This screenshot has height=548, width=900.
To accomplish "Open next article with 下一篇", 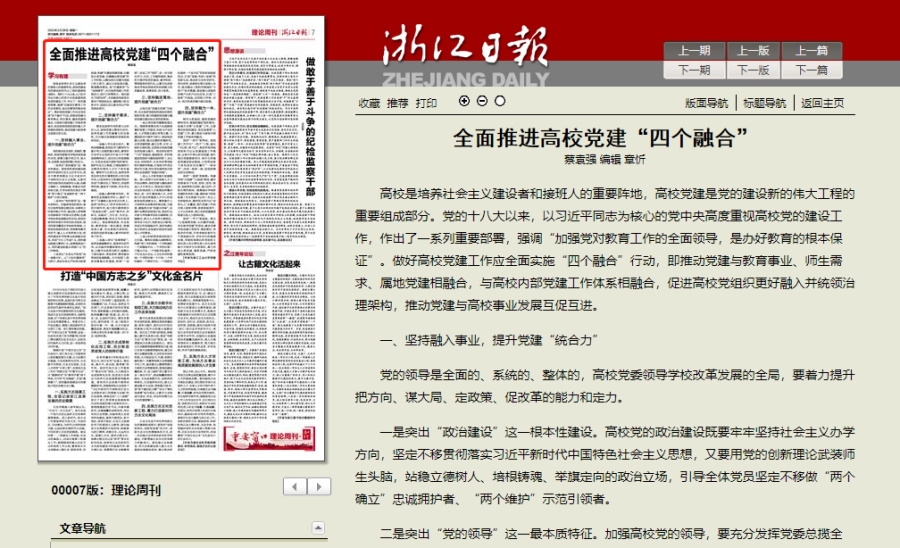I will coord(812,70).
